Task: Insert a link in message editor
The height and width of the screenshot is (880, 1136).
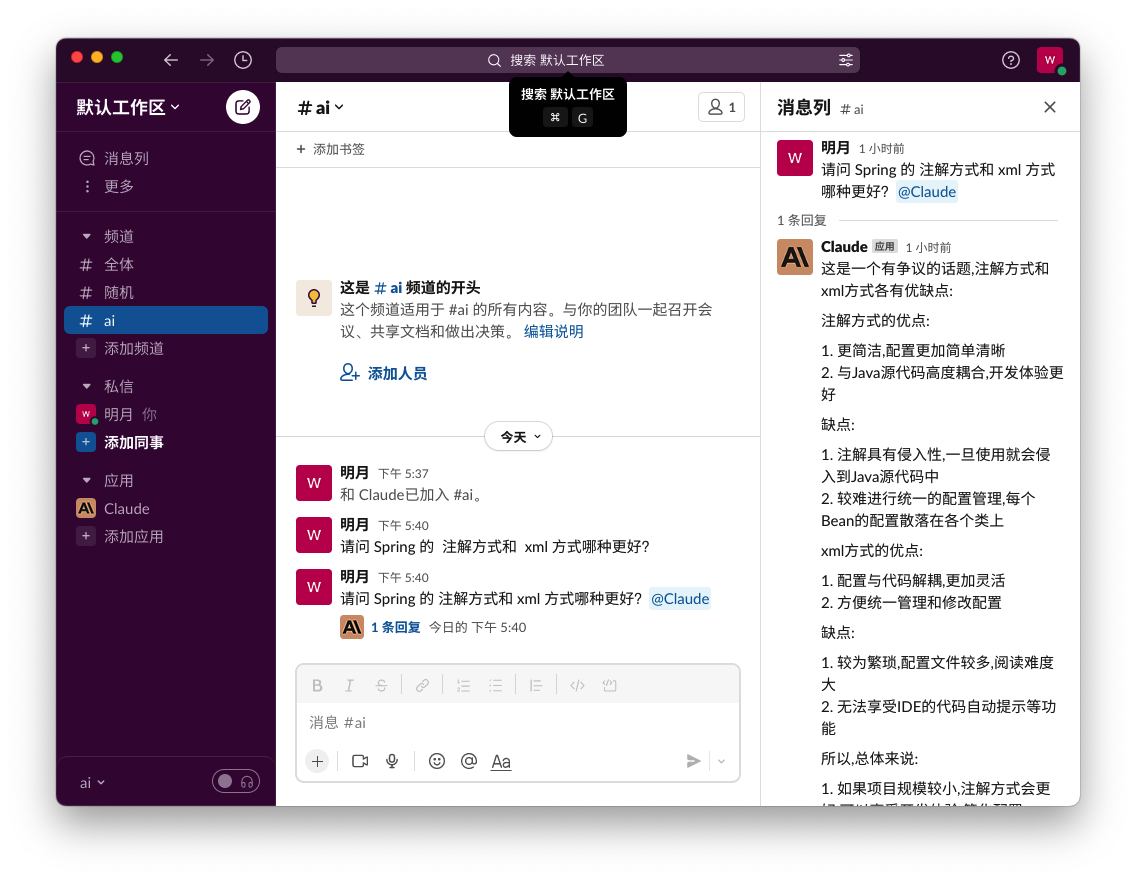Action: coord(422,685)
